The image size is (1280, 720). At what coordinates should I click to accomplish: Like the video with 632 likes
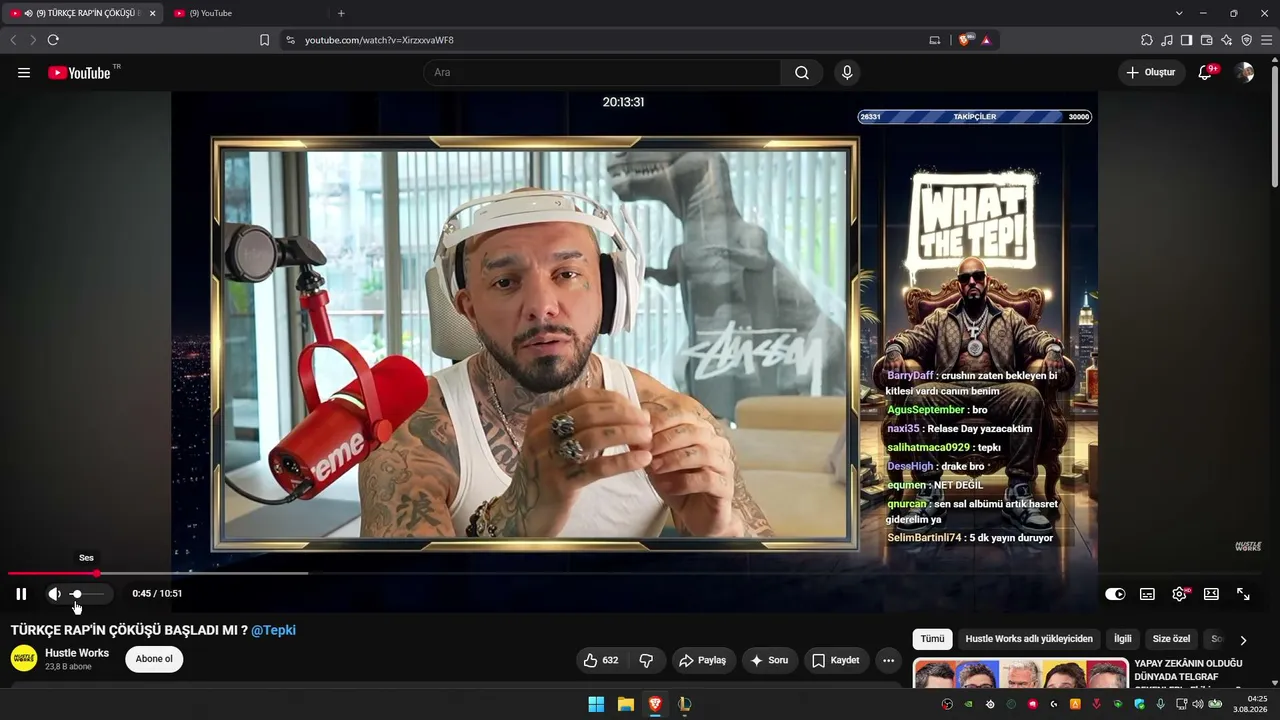(601, 660)
